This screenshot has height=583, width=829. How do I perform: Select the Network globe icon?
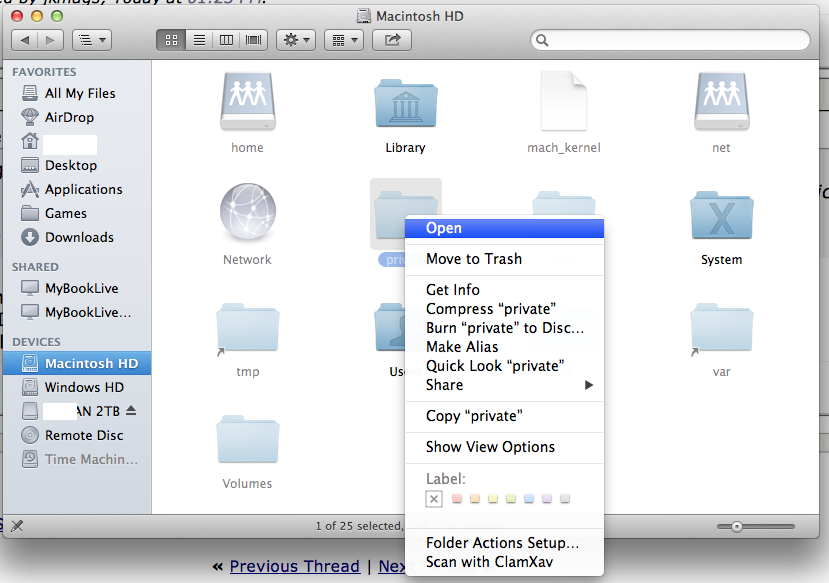tap(247, 212)
